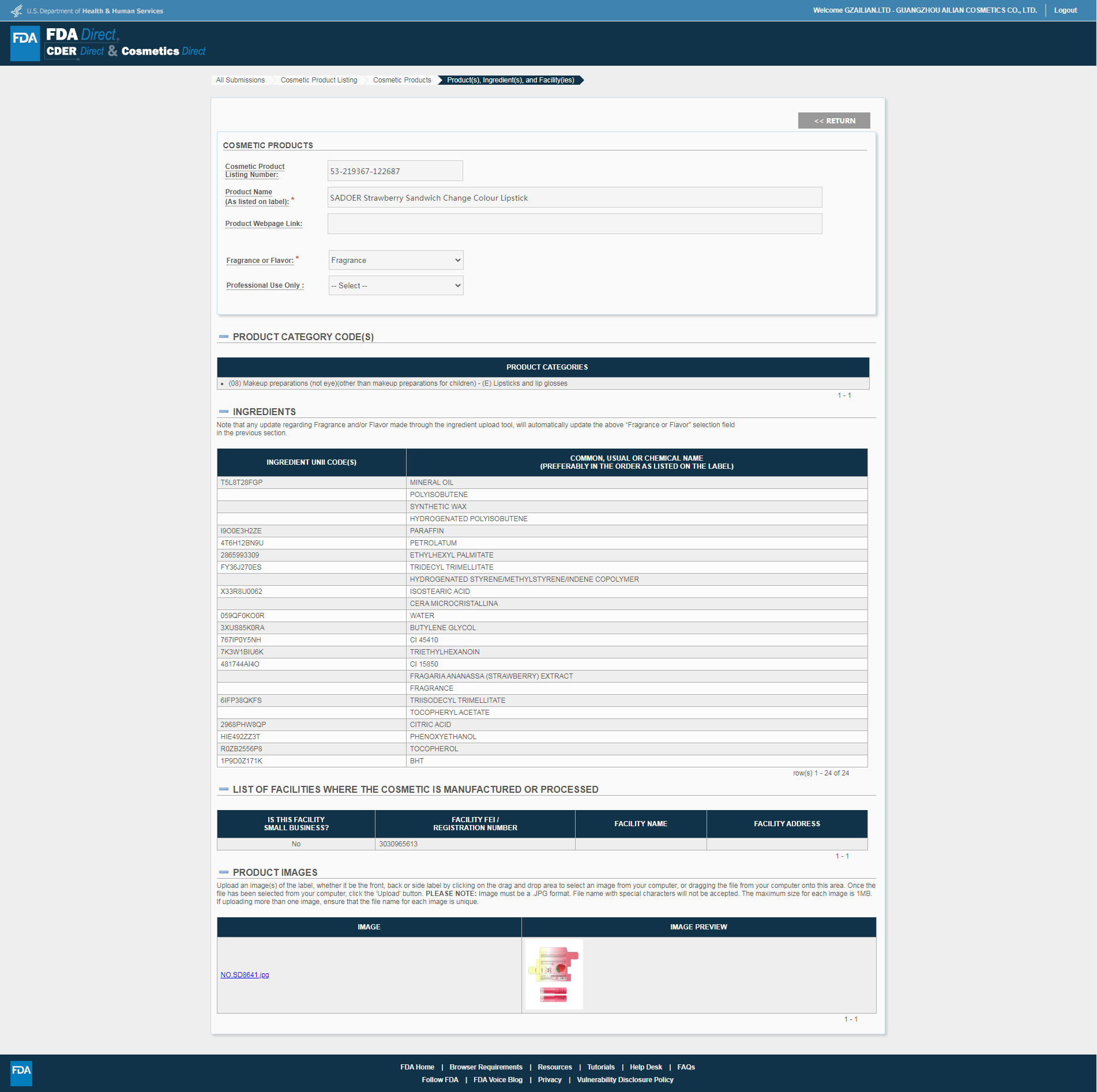The height and width of the screenshot is (1092, 1097).
Task: Collapse the List of Facilities section
Action: tap(224, 789)
